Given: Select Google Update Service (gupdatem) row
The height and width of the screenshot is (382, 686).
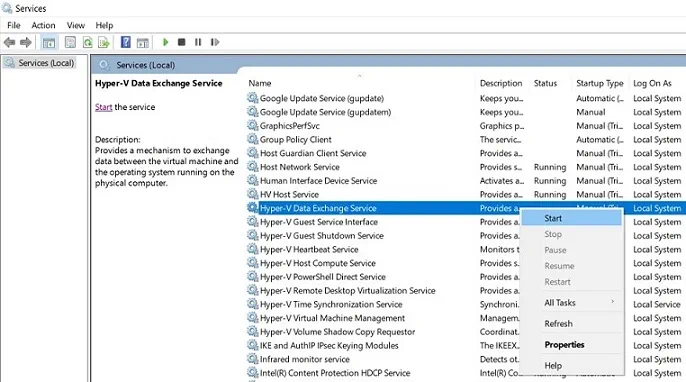Looking at the screenshot, I should (x=465, y=112).
